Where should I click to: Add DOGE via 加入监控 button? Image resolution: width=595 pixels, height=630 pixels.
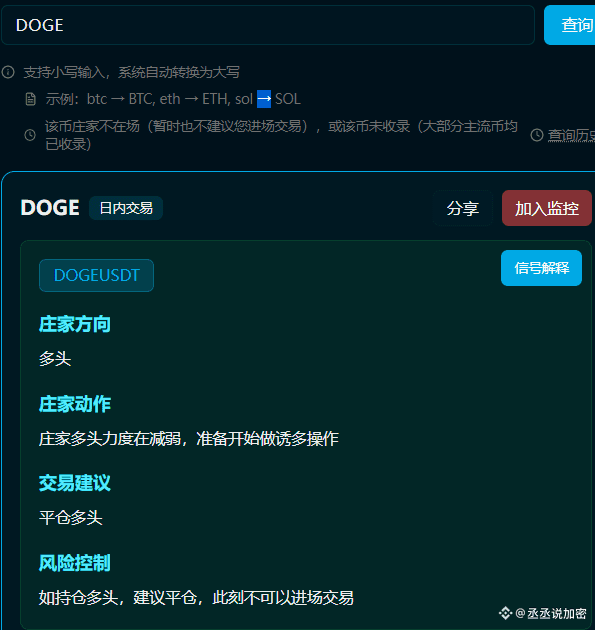(547, 208)
